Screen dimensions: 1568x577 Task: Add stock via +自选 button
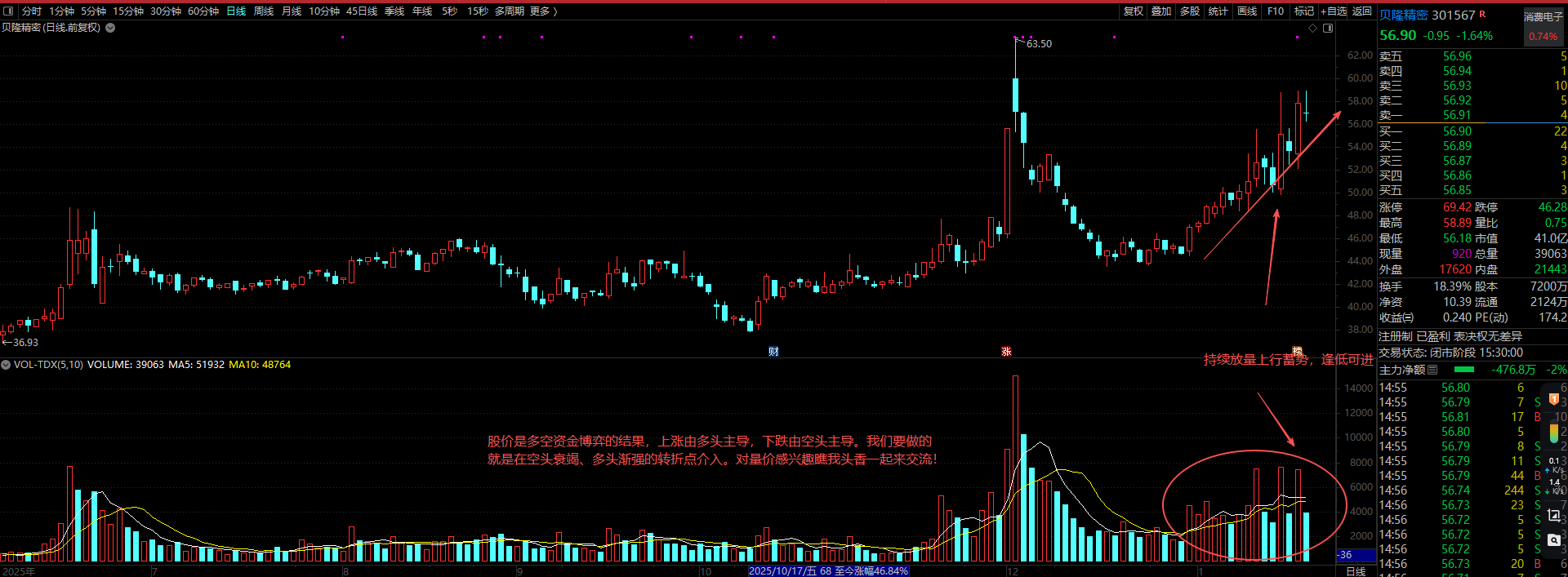point(1334,11)
